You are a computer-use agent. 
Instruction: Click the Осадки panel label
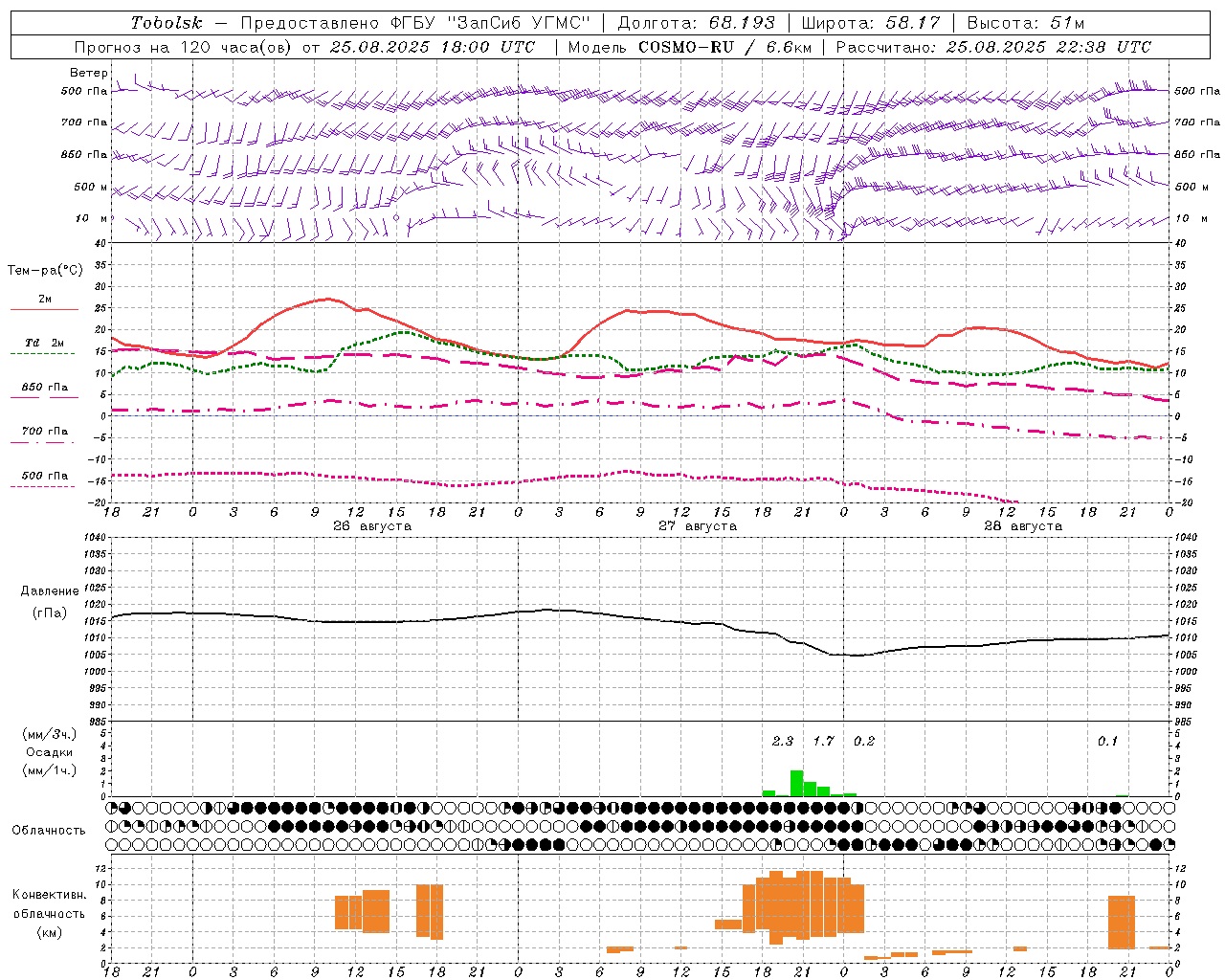[50, 752]
